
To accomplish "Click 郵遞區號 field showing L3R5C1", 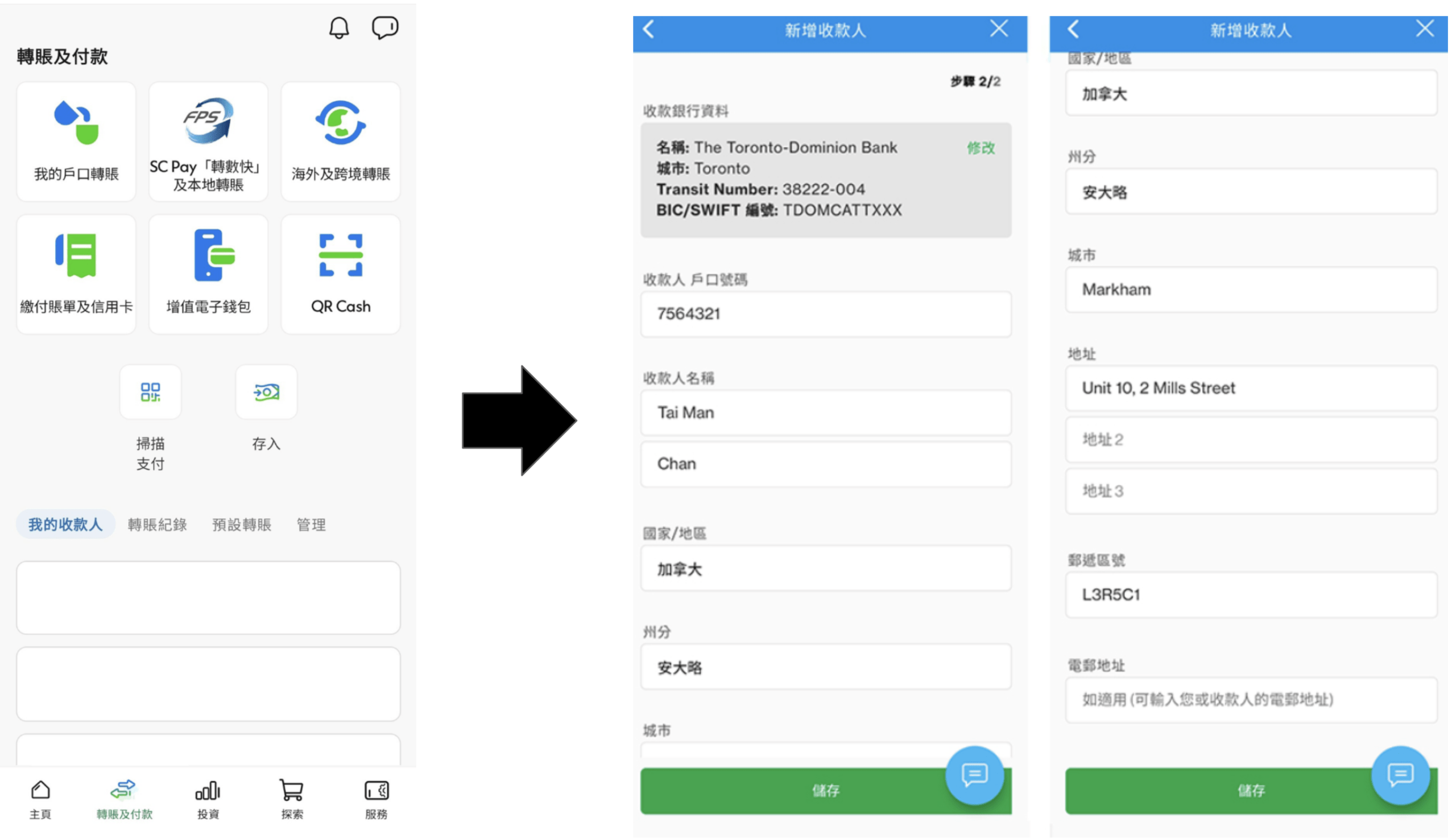I will pyautogui.click(x=1251, y=595).
